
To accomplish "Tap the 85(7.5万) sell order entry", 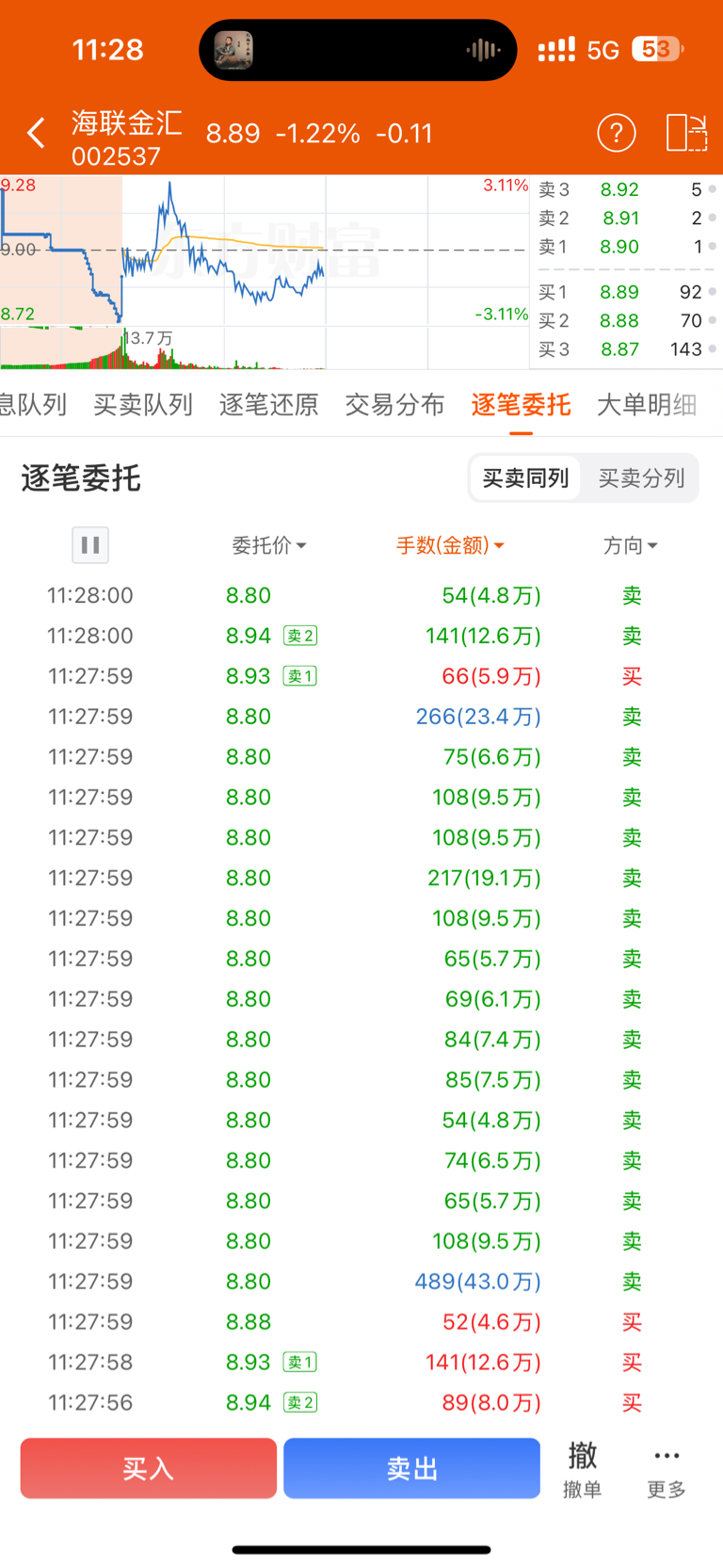I will tap(361, 1079).
